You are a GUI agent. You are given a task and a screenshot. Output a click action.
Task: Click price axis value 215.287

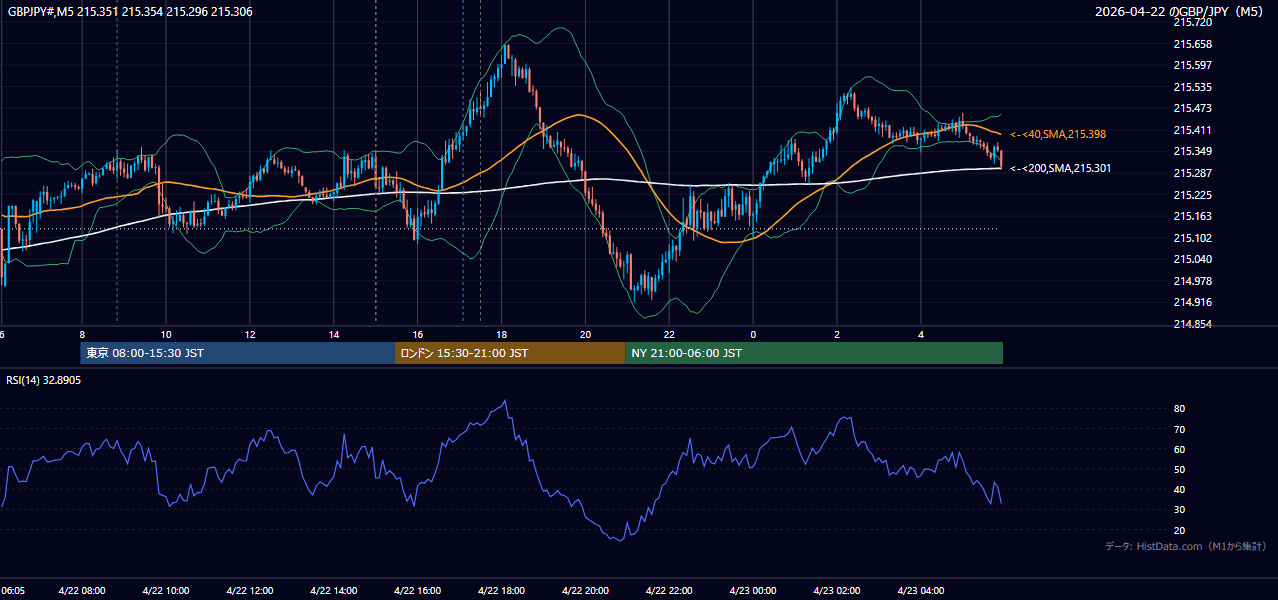[x=1192, y=173]
